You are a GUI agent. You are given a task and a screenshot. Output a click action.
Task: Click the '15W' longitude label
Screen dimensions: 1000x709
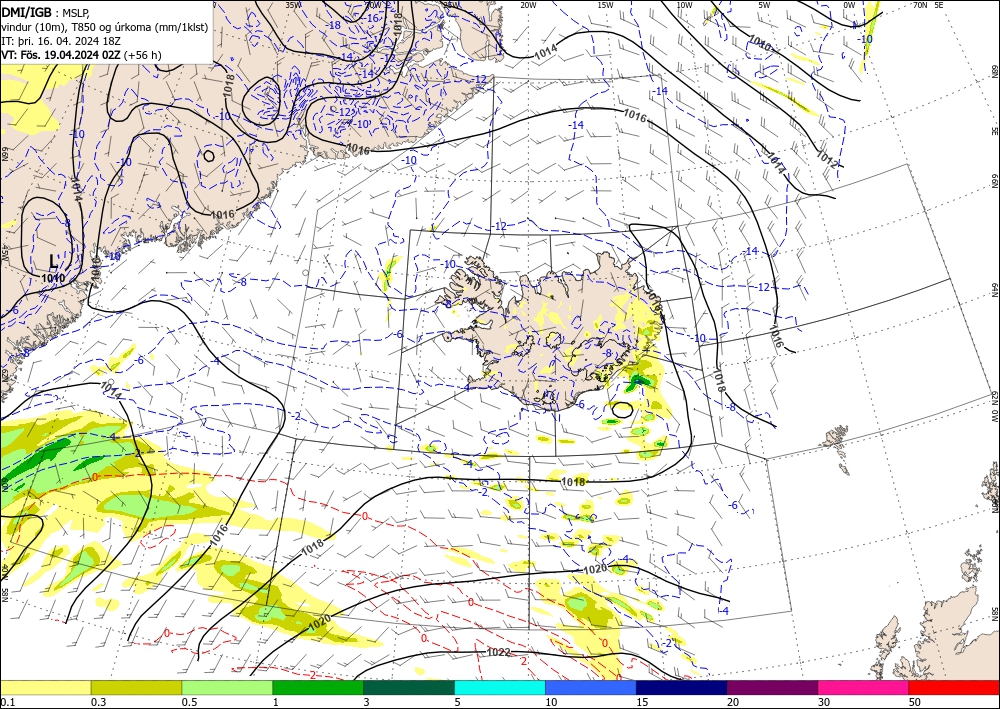click(605, 5)
